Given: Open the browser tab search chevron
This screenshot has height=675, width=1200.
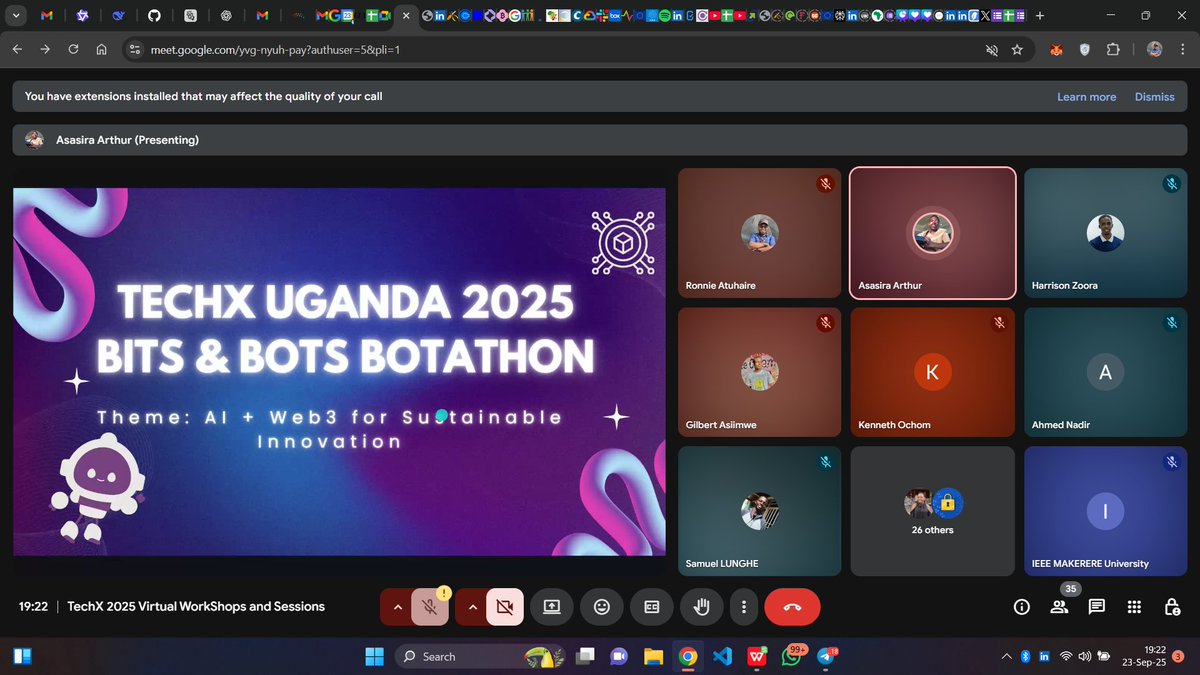Looking at the screenshot, I should pyautogui.click(x=14, y=15).
